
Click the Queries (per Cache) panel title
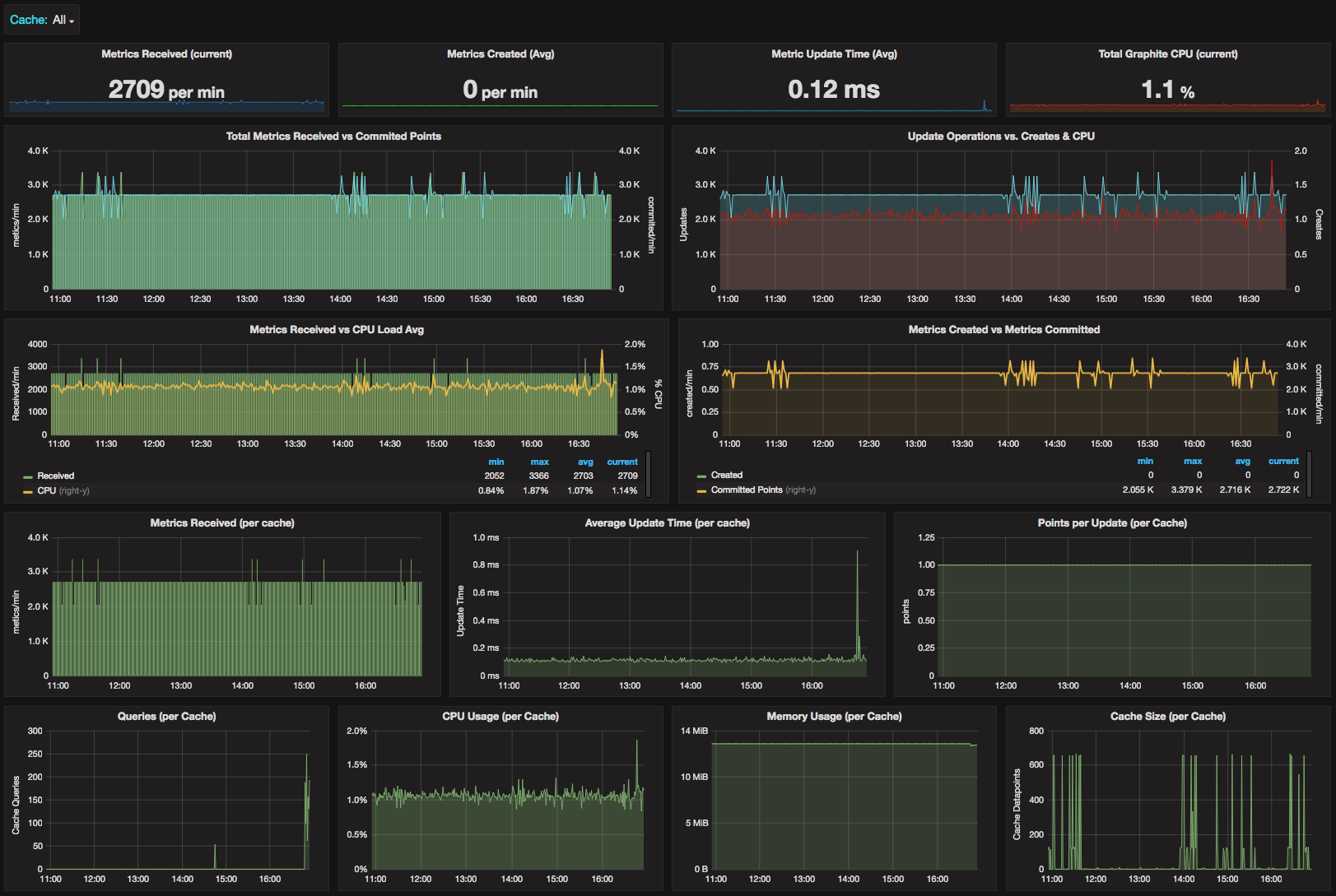[166, 717]
